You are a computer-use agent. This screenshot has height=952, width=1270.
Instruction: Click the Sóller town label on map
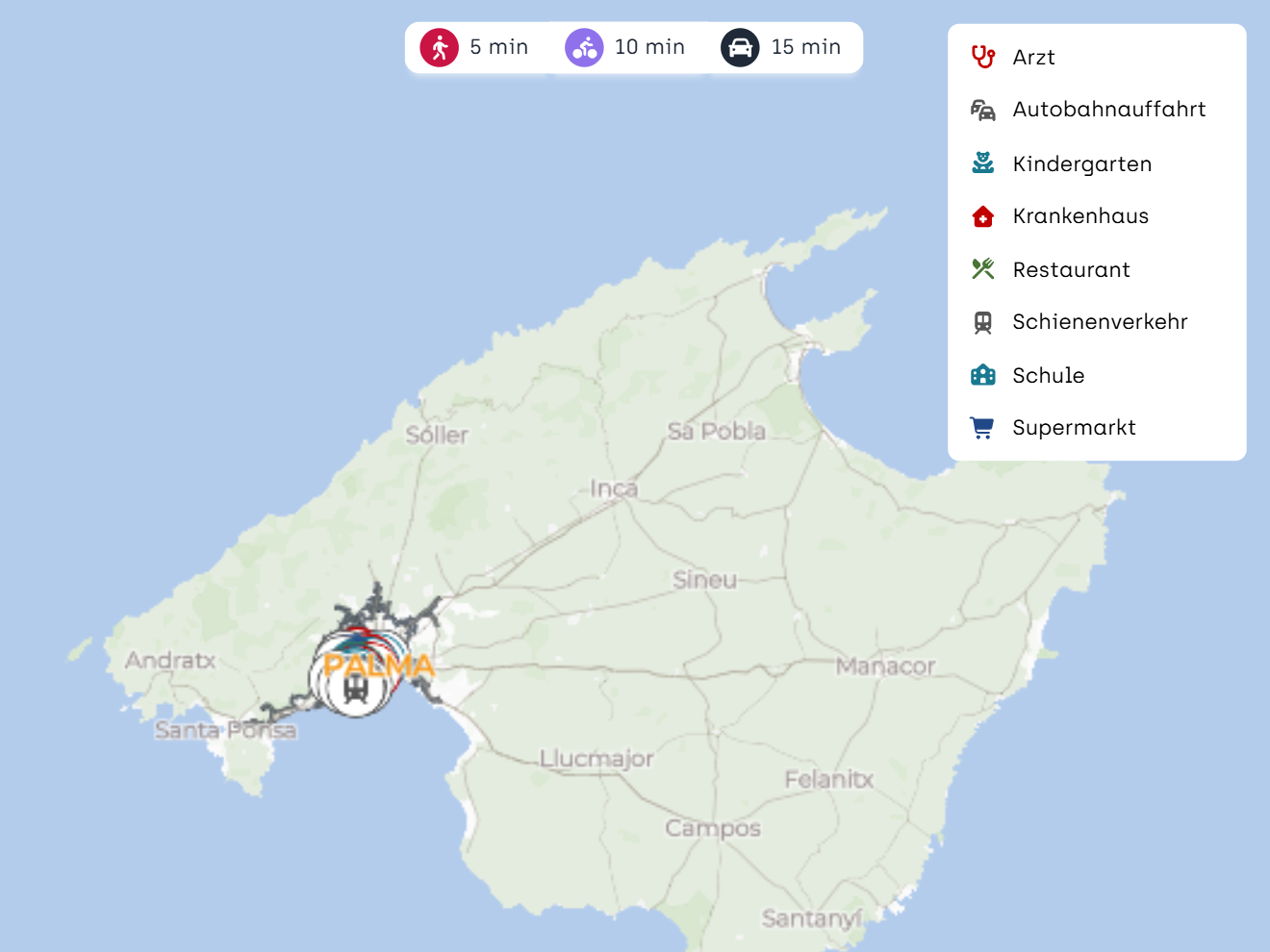[x=437, y=436]
